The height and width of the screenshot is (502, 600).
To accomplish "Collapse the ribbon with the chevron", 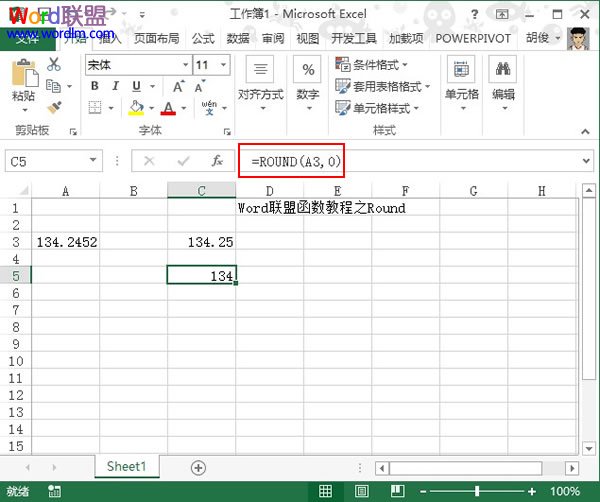I will tap(585, 131).
